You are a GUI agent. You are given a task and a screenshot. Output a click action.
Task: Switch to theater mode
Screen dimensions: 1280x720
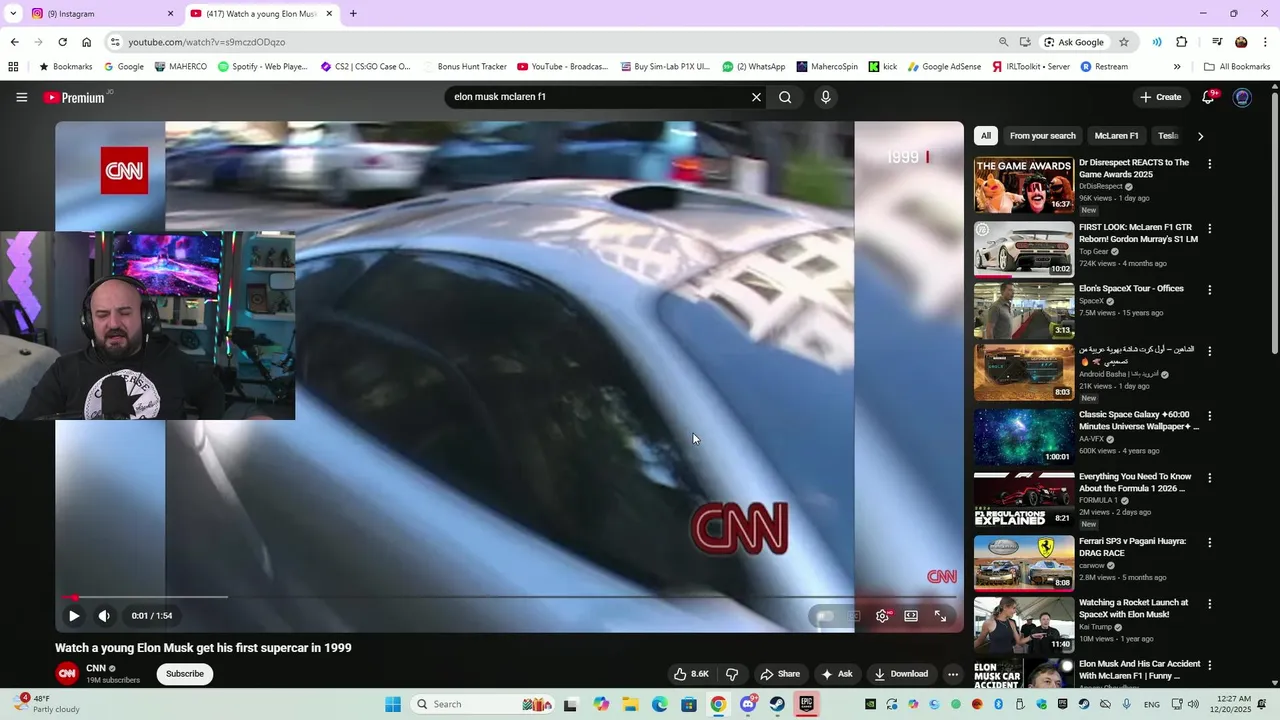911,616
